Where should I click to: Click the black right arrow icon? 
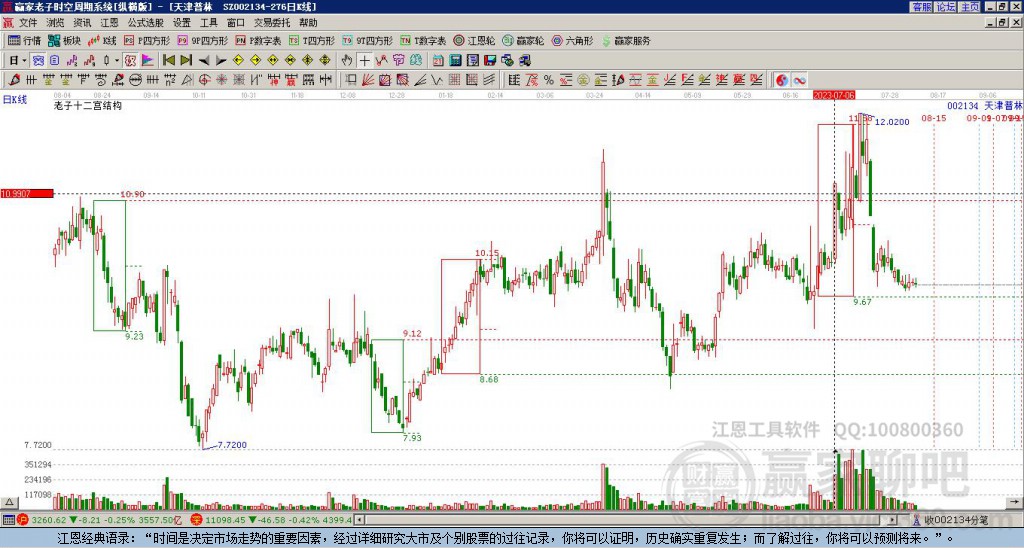tap(221, 61)
